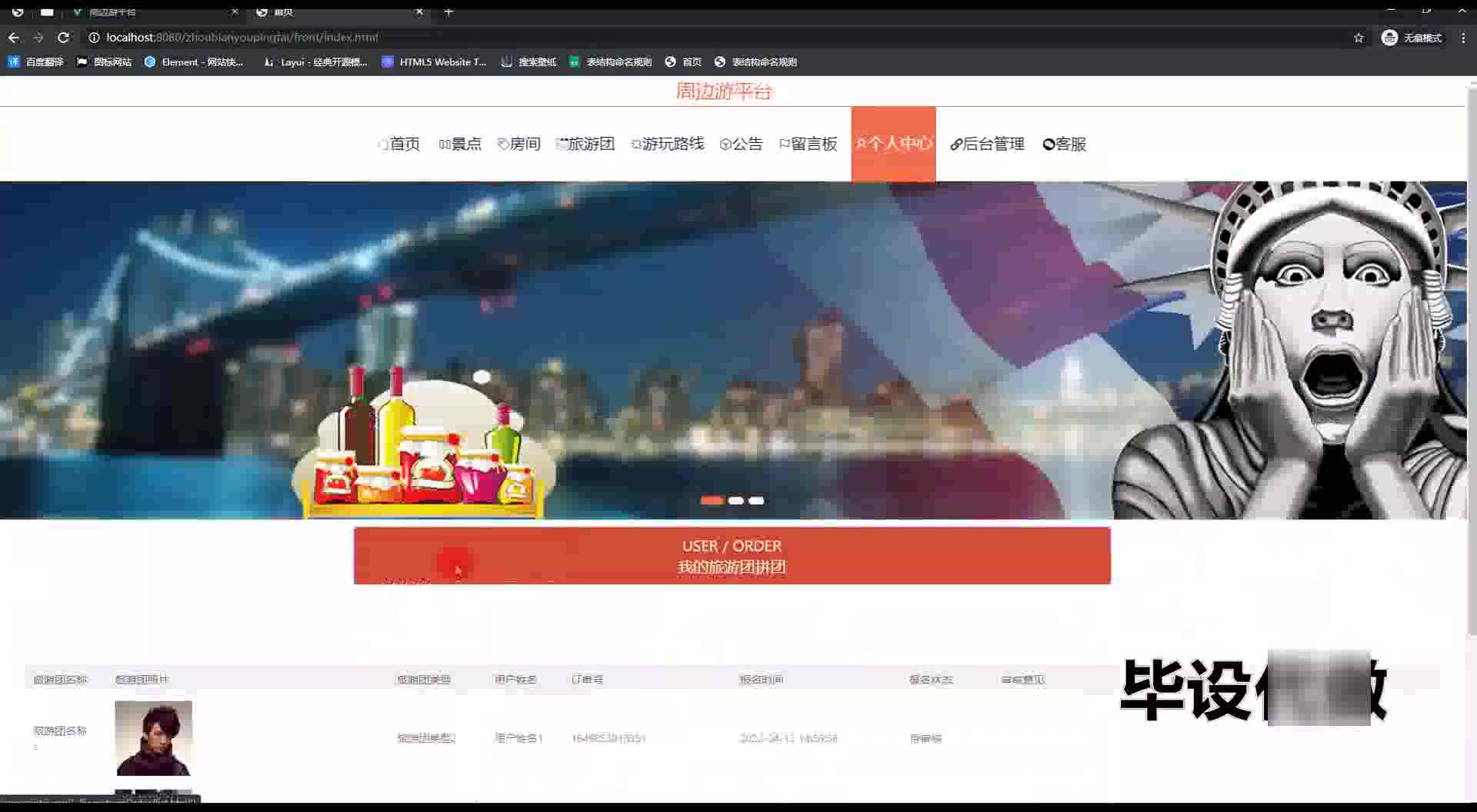Open the 客服 navigation item
This screenshot has width=1477, height=812.
1065,144
